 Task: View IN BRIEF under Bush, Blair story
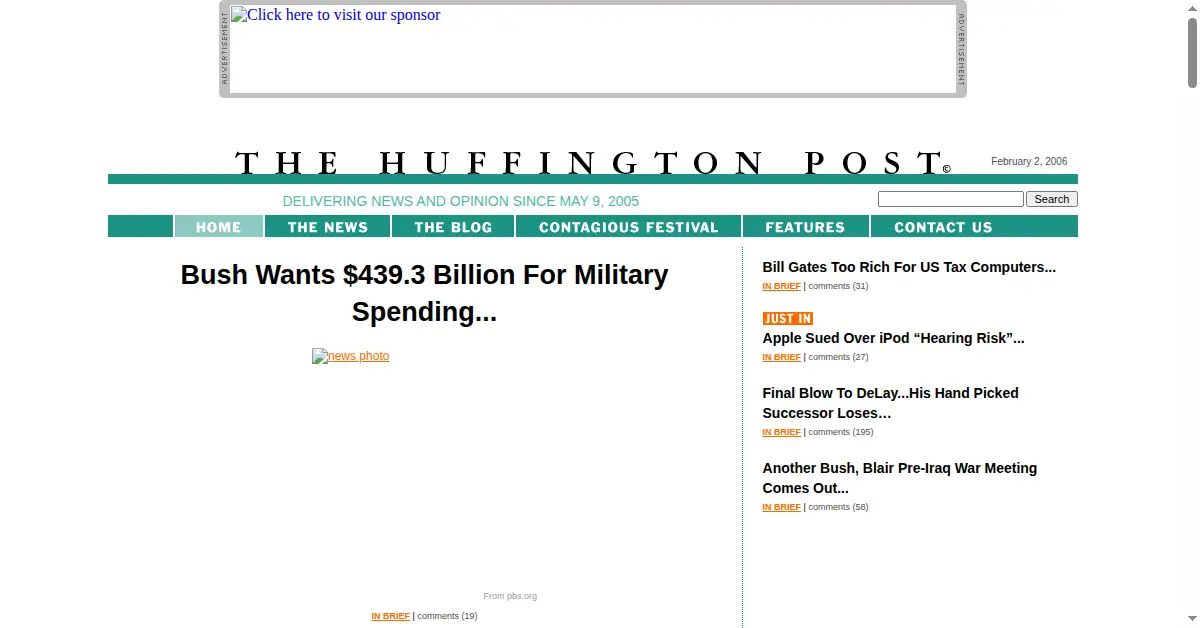[781, 507]
